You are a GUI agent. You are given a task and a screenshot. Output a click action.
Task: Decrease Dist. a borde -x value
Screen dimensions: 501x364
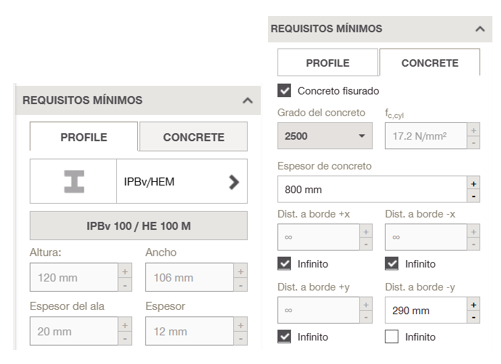[473, 244]
